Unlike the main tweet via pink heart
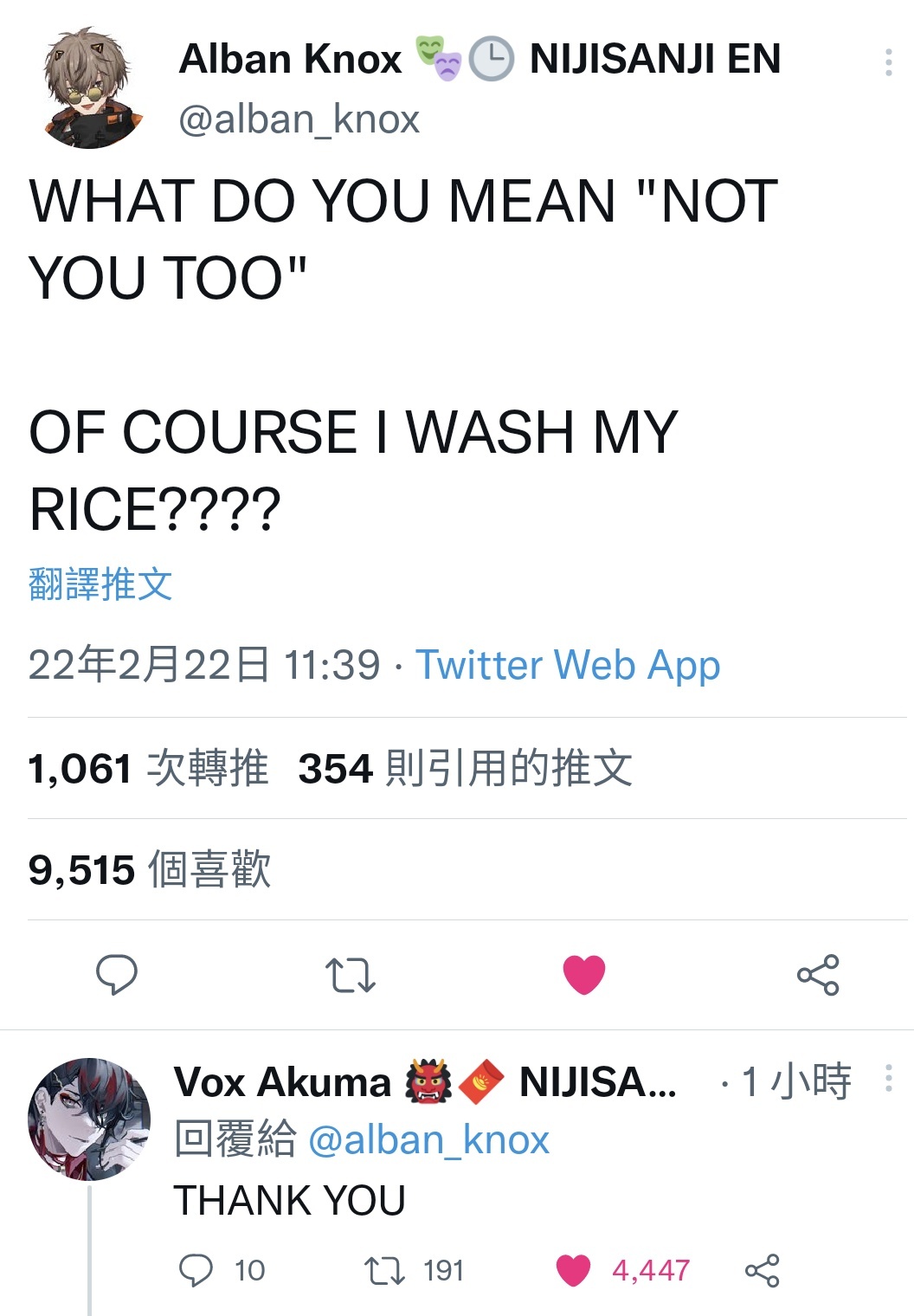The width and height of the screenshot is (914, 1316). point(584,975)
